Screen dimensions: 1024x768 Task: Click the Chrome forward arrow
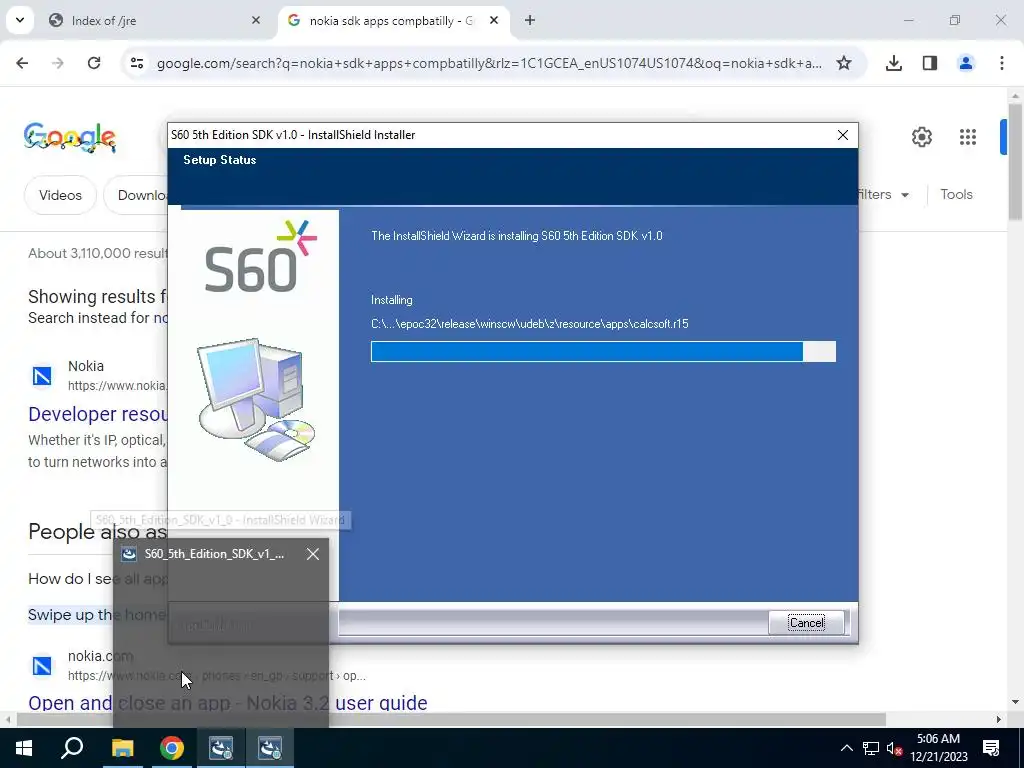coord(58,63)
